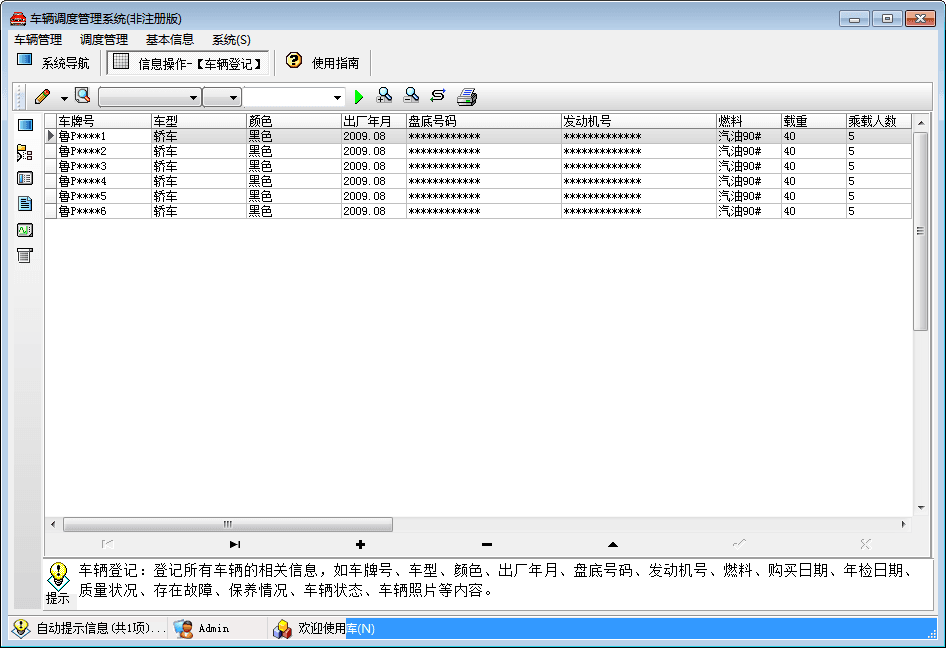Click the refresh arrows toolbar icon
The height and width of the screenshot is (648, 946).
438,96
